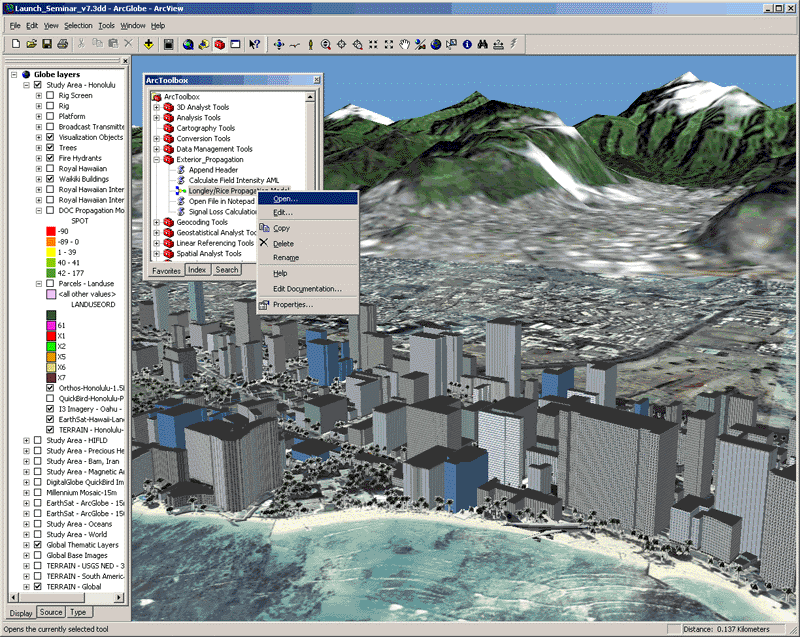
Task: Select the Navigate tool
Action: point(279,44)
